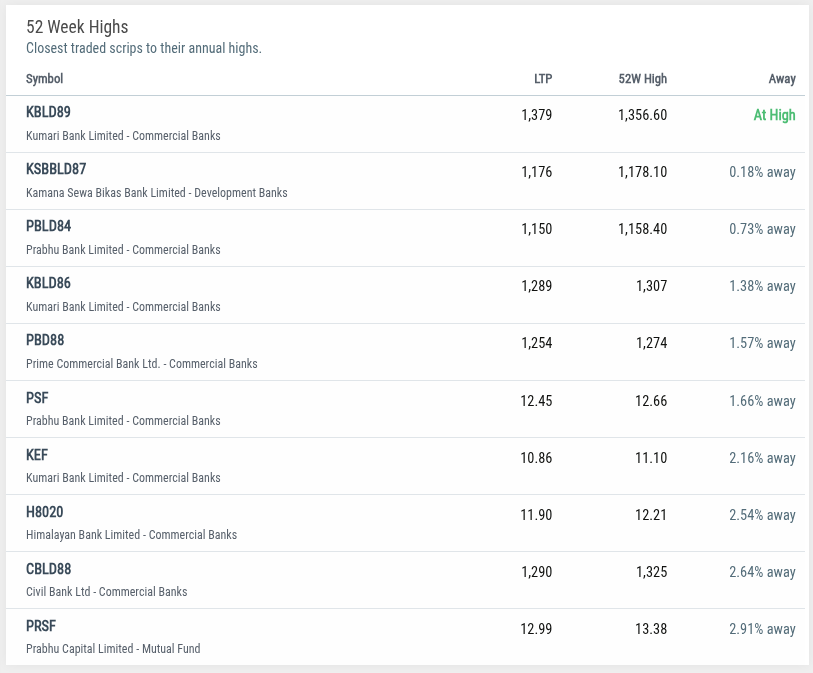
Task: Click the 52W high value 1,178.10
Action: (642, 172)
